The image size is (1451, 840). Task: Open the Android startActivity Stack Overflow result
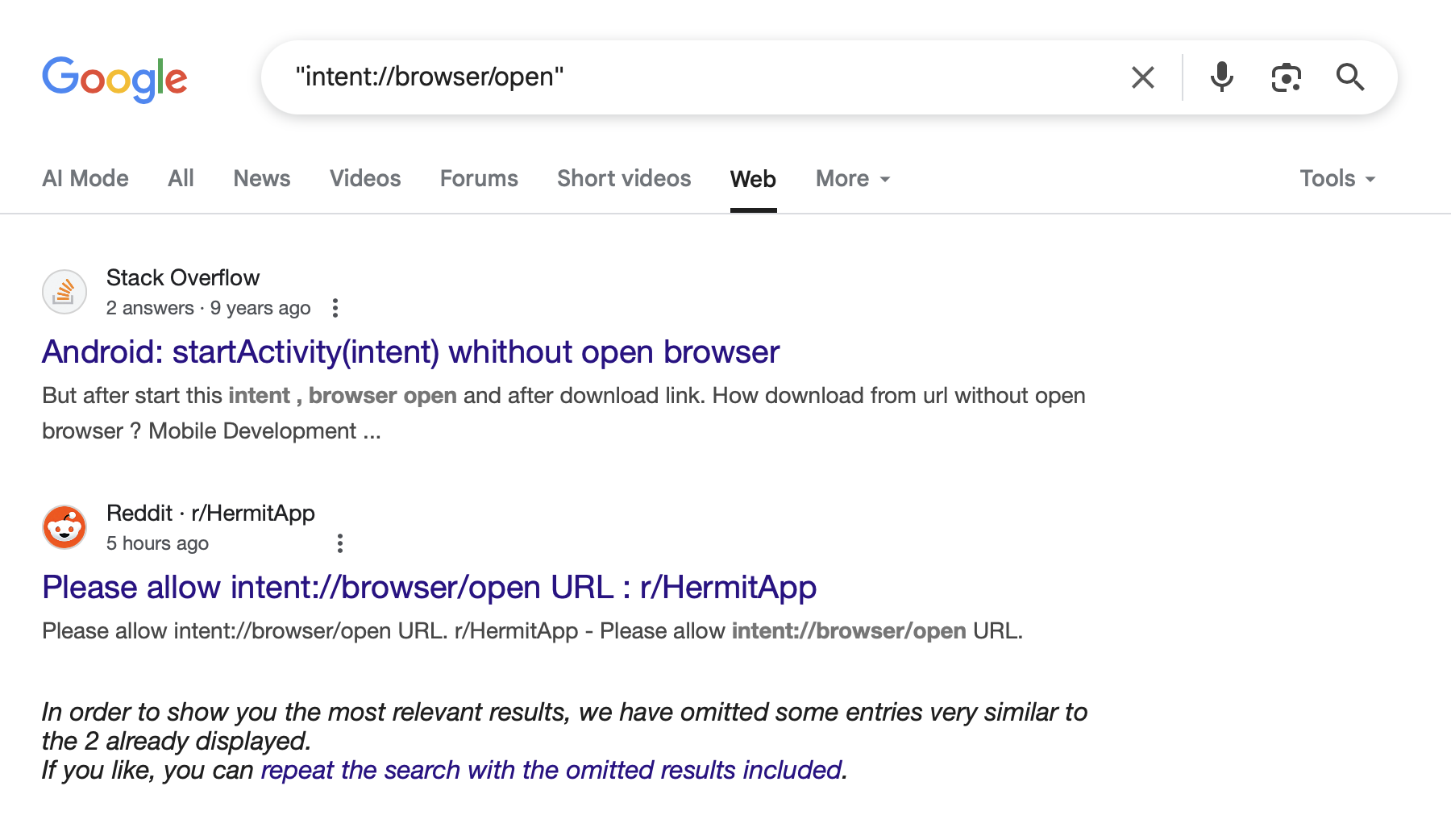pos(411,352)
